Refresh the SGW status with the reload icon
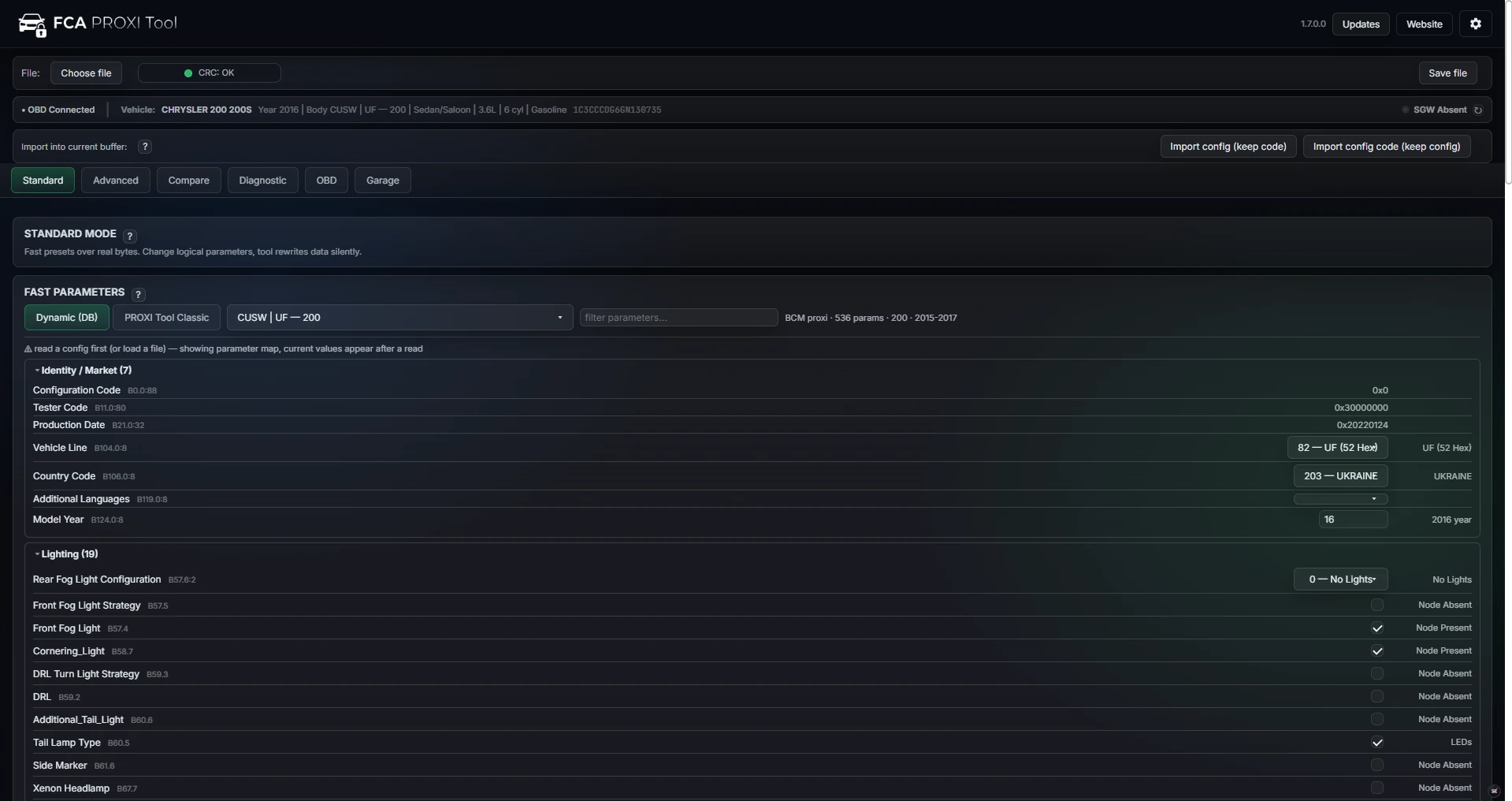 1478,110
